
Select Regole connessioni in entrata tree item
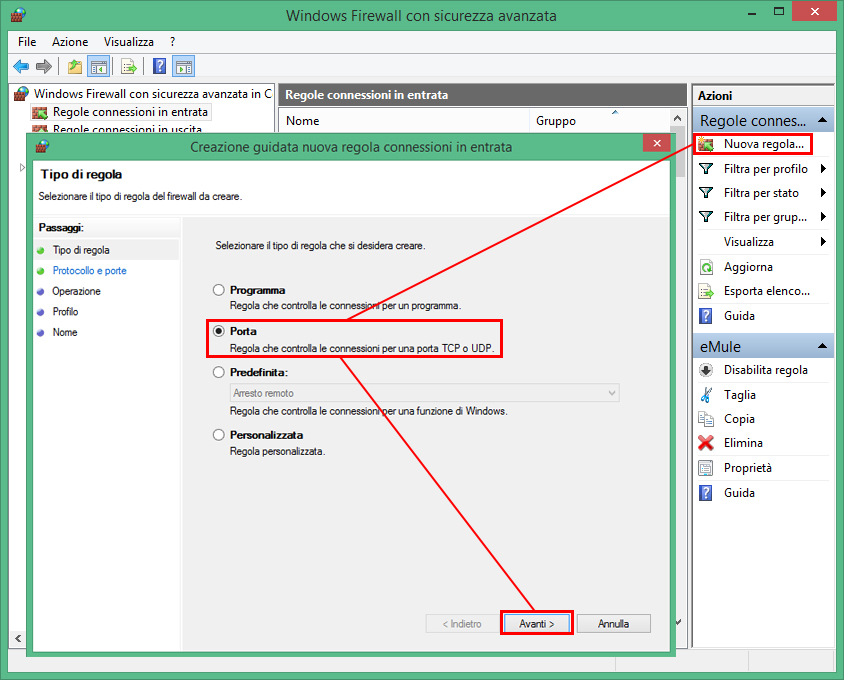tap(130, 112)
